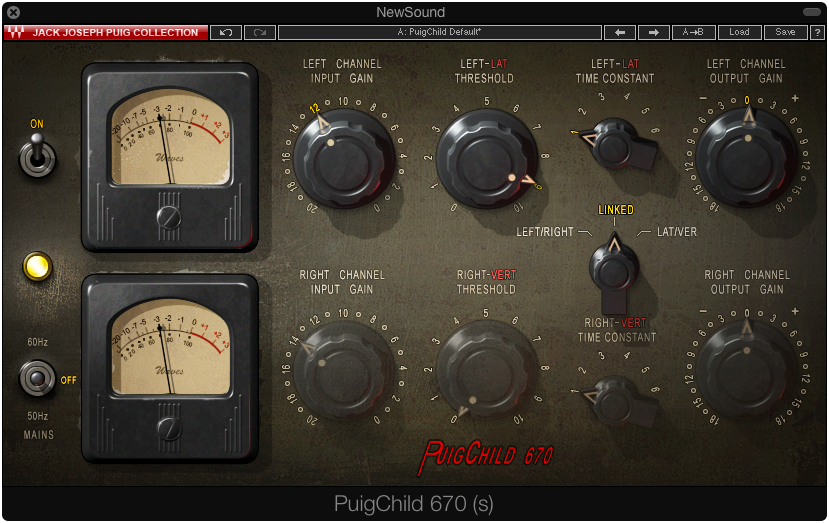This screenshot has width=829, height=523.
Task: Click the Jack Joseph Puig Collection banner
Action: coord(106,32)
